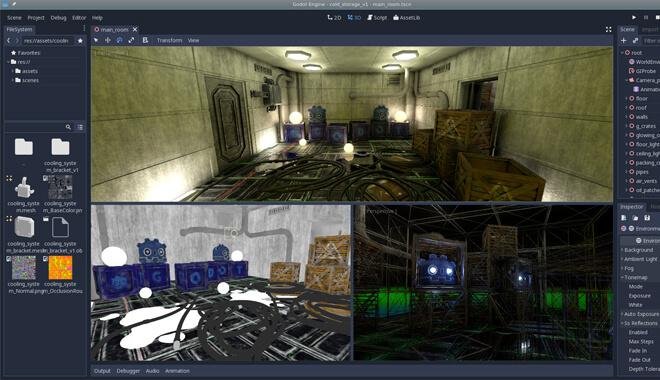The image size is (660, 380).
Task: Expand the scenes folder
Action: [13, 80]
